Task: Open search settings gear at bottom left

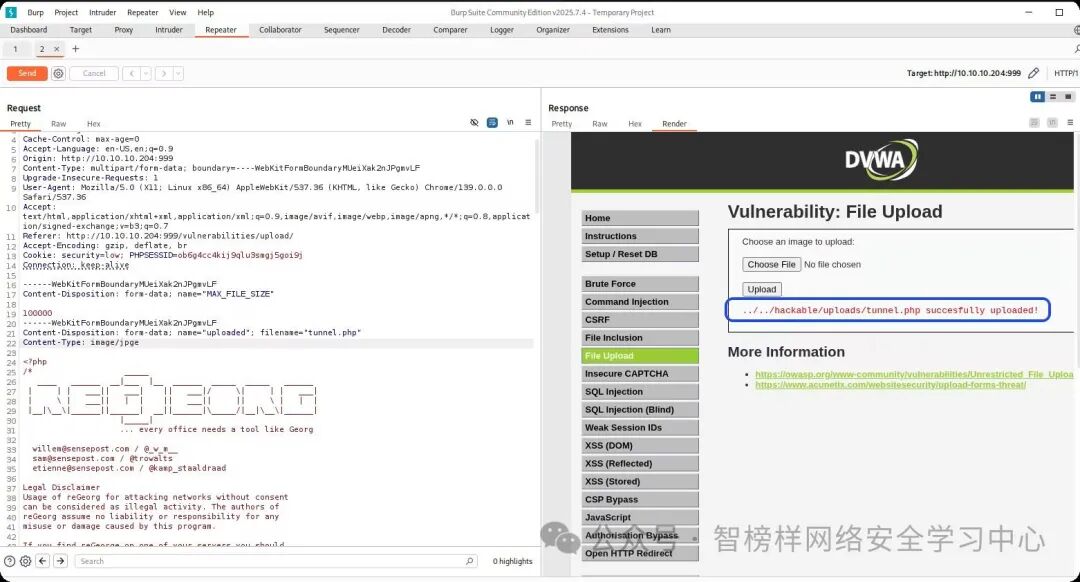Action: (x=25, y=561)
